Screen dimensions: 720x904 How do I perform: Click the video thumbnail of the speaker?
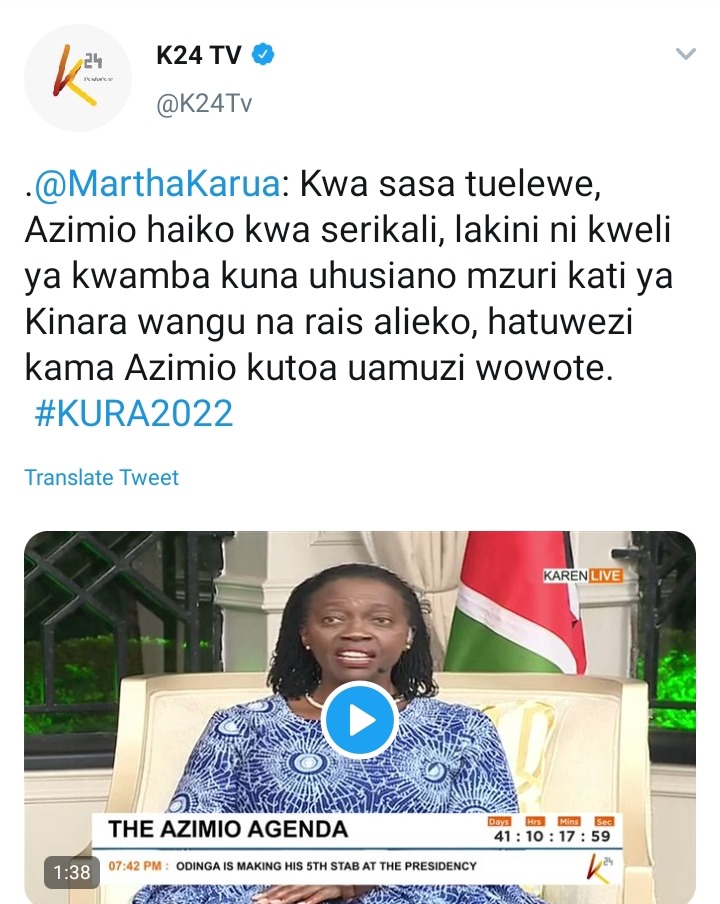pos(360,717)
